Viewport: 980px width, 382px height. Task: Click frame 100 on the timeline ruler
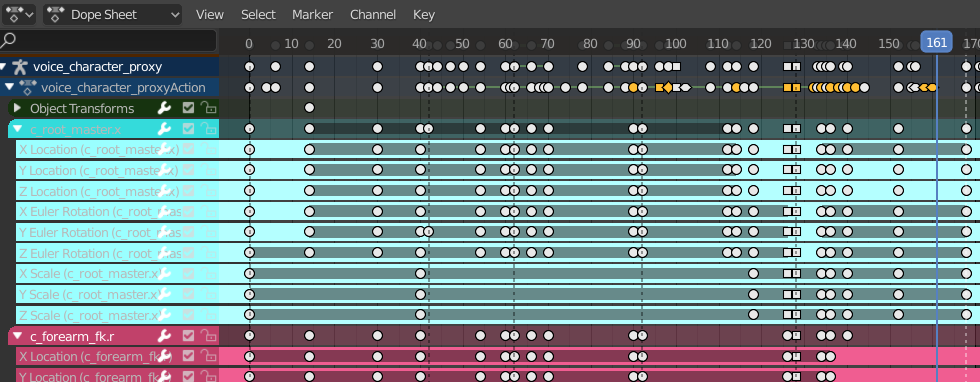coord(676,43)
